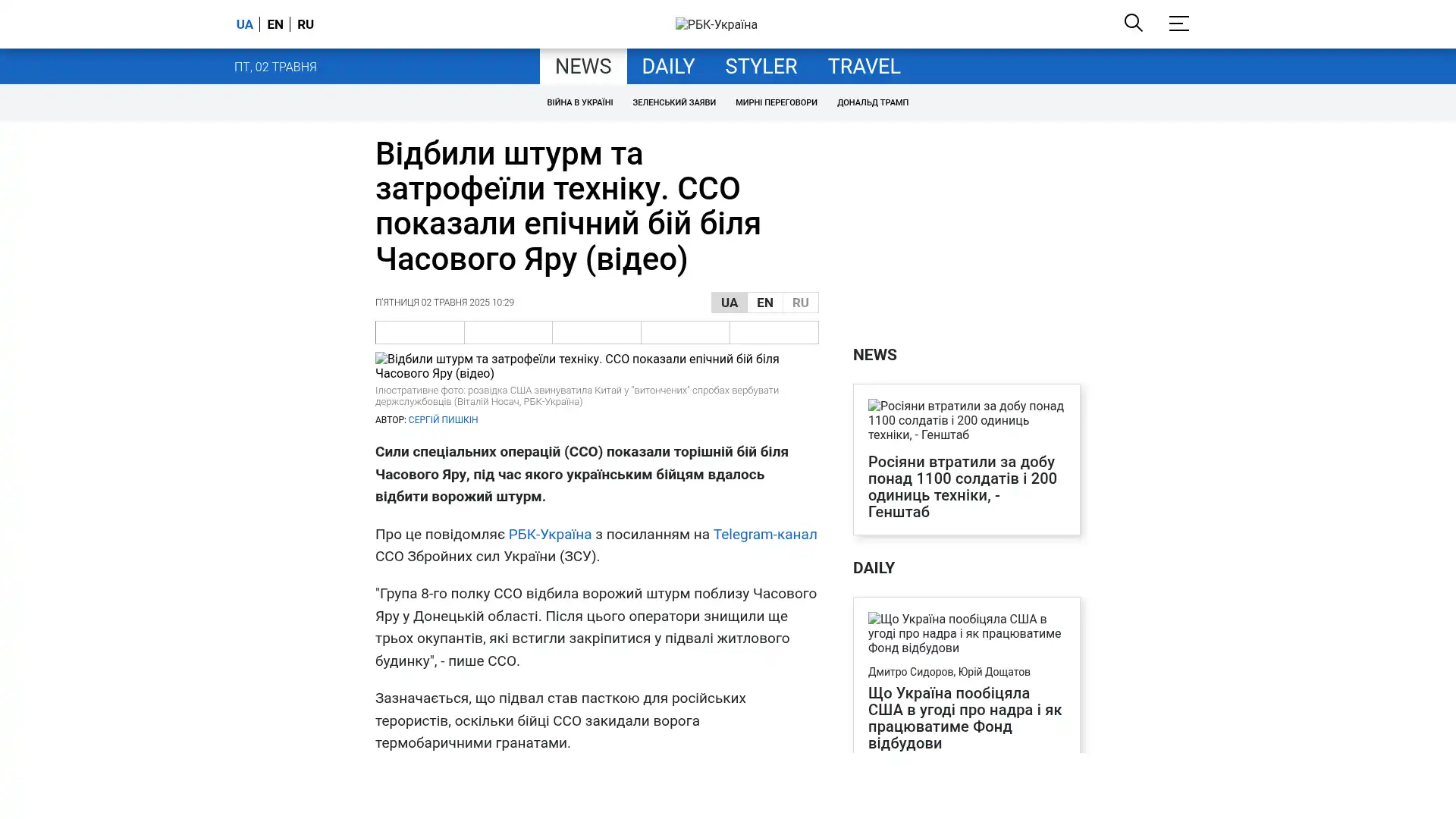
Task: Switch site language to EN in header
Action: point(275,24)
